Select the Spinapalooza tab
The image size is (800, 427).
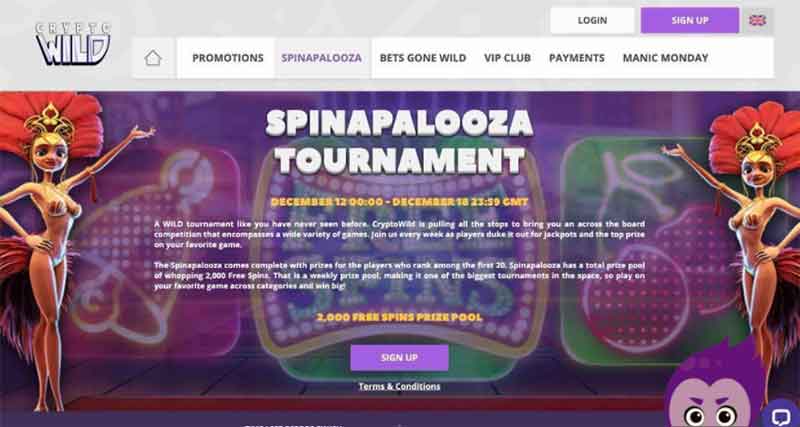(x=321, y=58)
